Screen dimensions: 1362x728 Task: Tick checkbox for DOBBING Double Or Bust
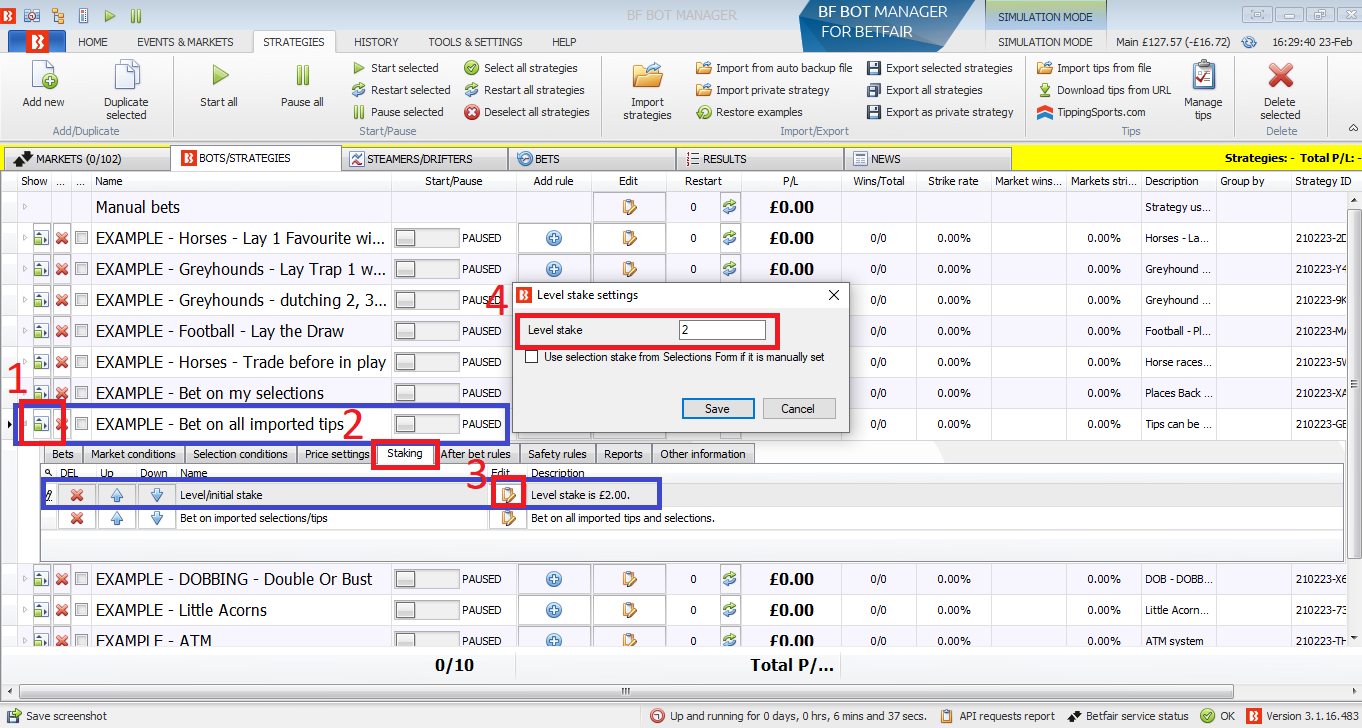click(x=82, y=580)
